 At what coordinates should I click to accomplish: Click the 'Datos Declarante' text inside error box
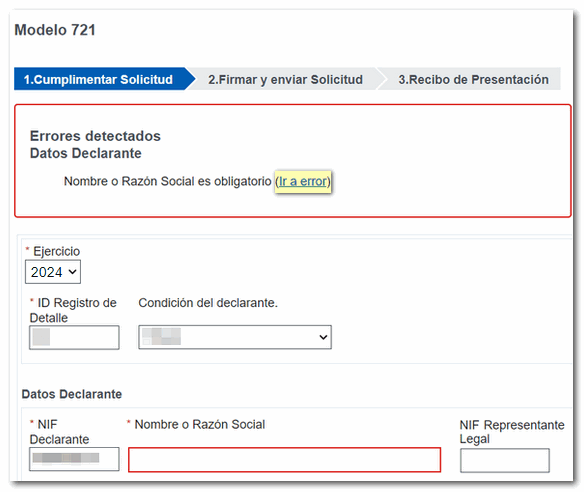pyautogui.click(x=86, y=153)
